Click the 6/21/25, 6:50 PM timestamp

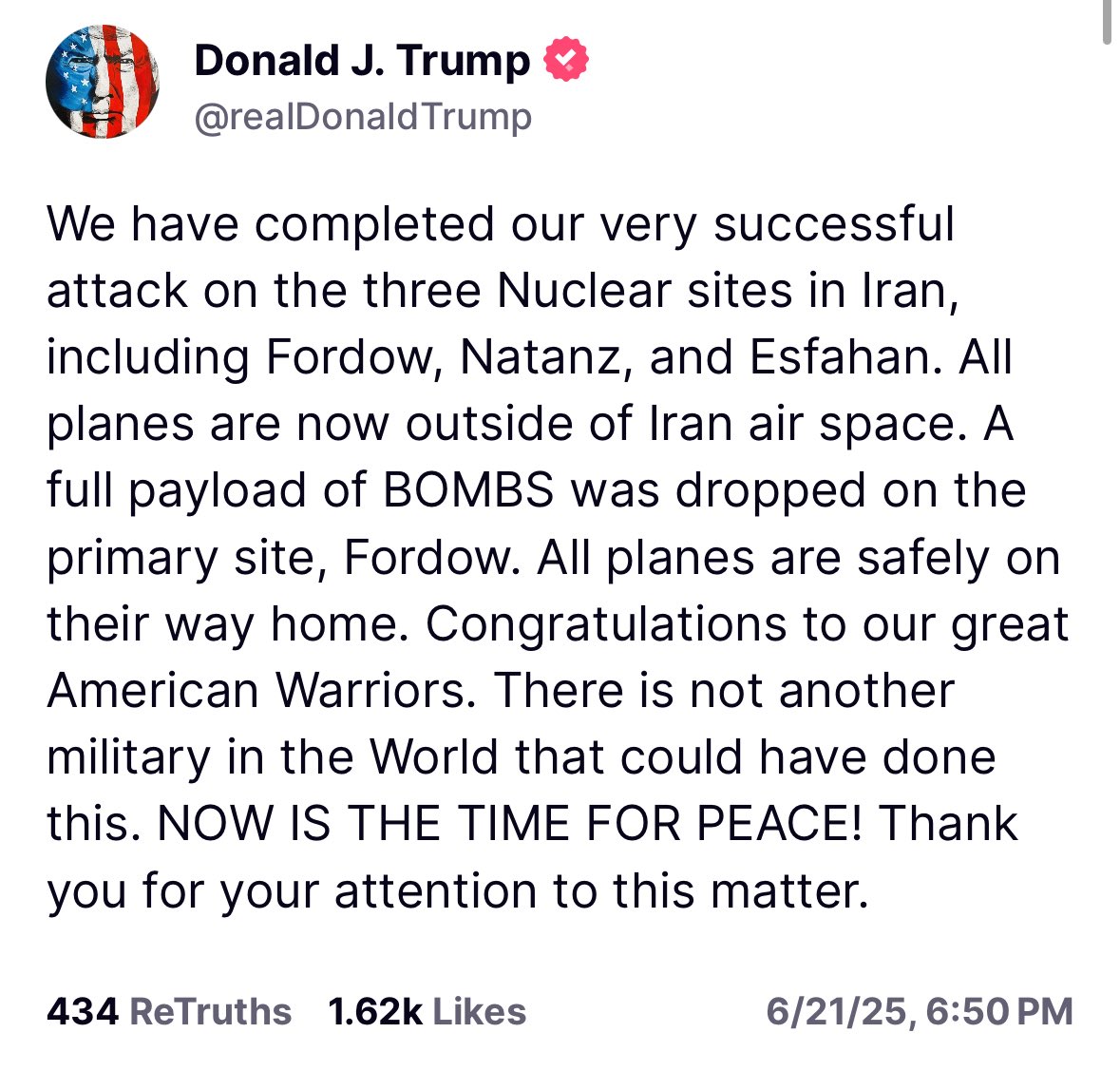tap(919, 1011)
